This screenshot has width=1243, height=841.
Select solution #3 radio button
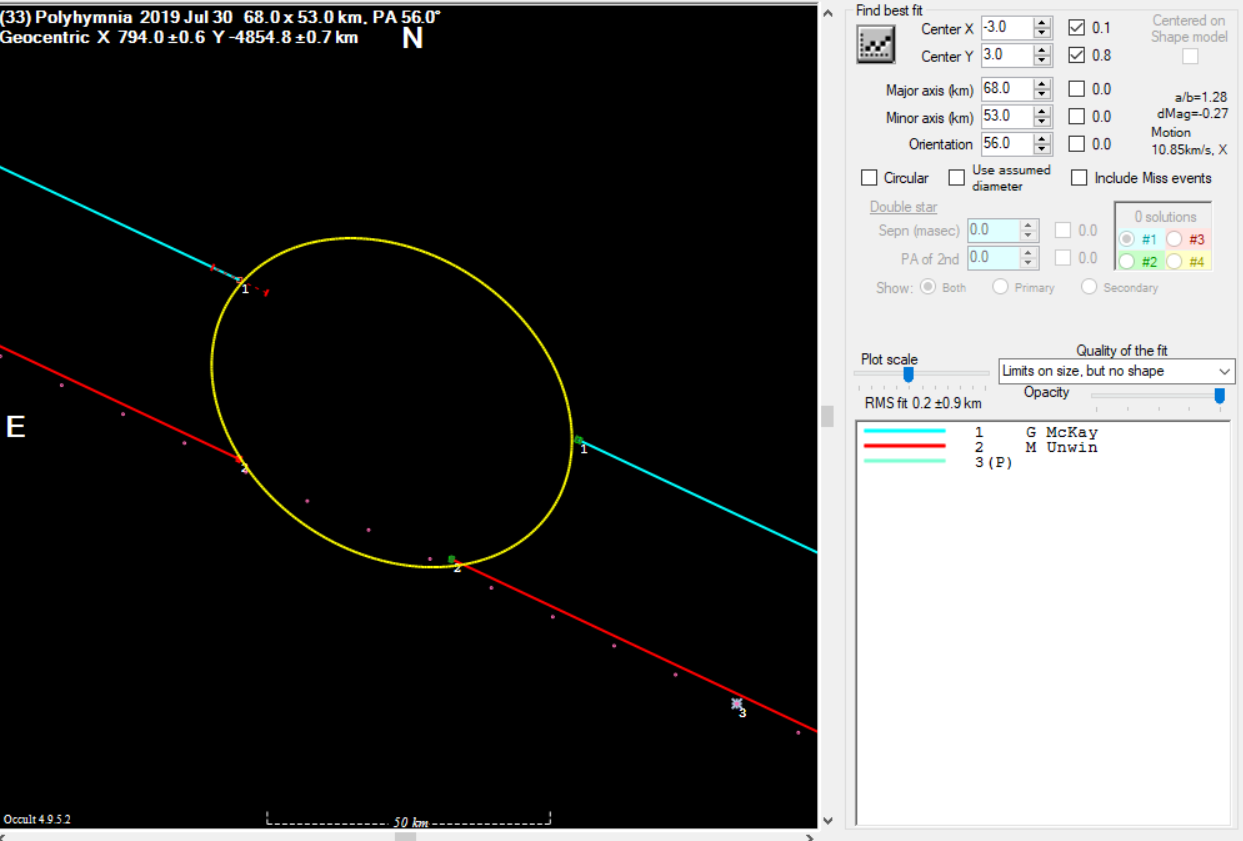(x=1174, y=239)
